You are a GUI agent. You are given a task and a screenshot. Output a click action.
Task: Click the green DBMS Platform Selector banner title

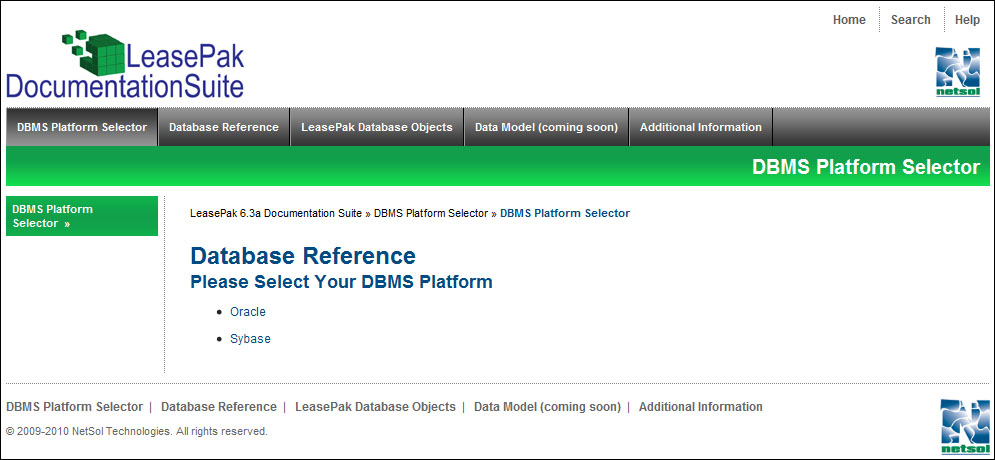point(866,168)
